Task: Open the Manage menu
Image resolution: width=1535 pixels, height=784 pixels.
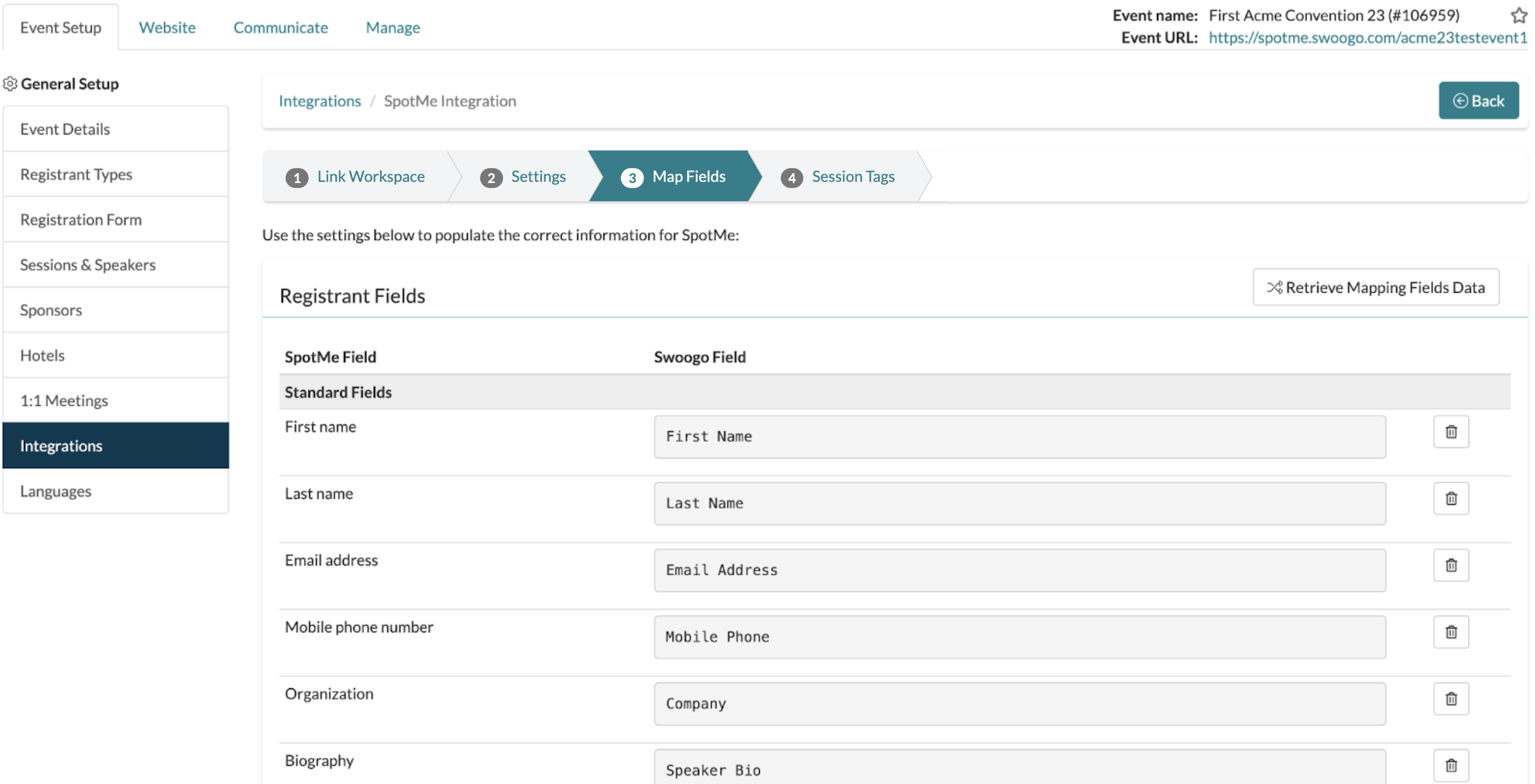Action: pyautogui.click(x=392, y=27)
